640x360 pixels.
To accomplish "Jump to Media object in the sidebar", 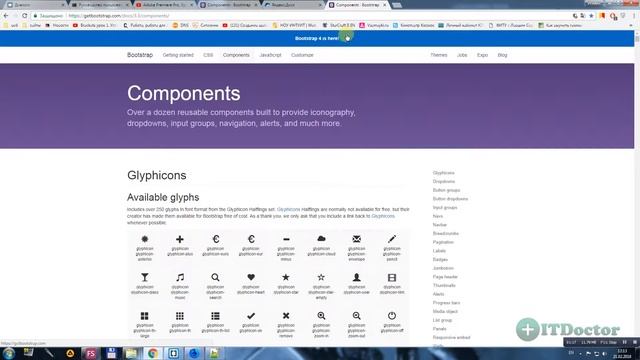I will coord(445,311).
